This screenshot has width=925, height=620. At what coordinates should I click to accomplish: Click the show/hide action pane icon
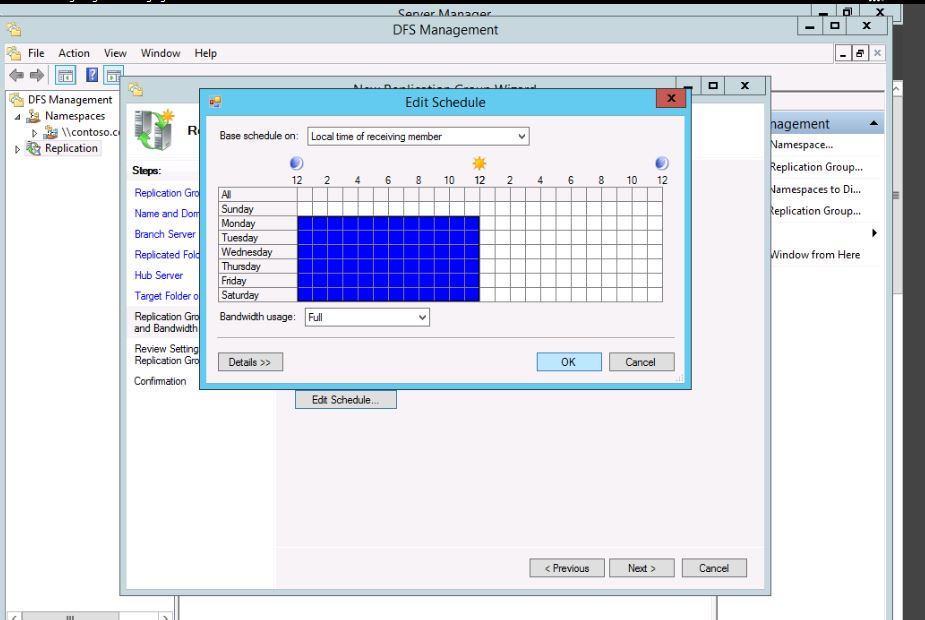(113, 75)
